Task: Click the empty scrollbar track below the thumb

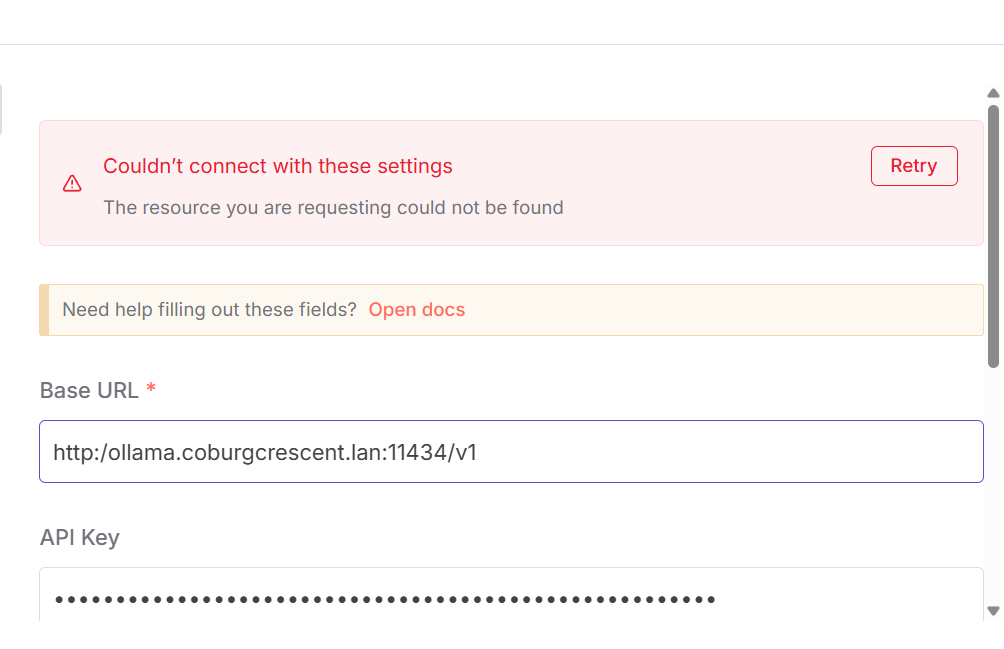Action: (x=993, y=480)
